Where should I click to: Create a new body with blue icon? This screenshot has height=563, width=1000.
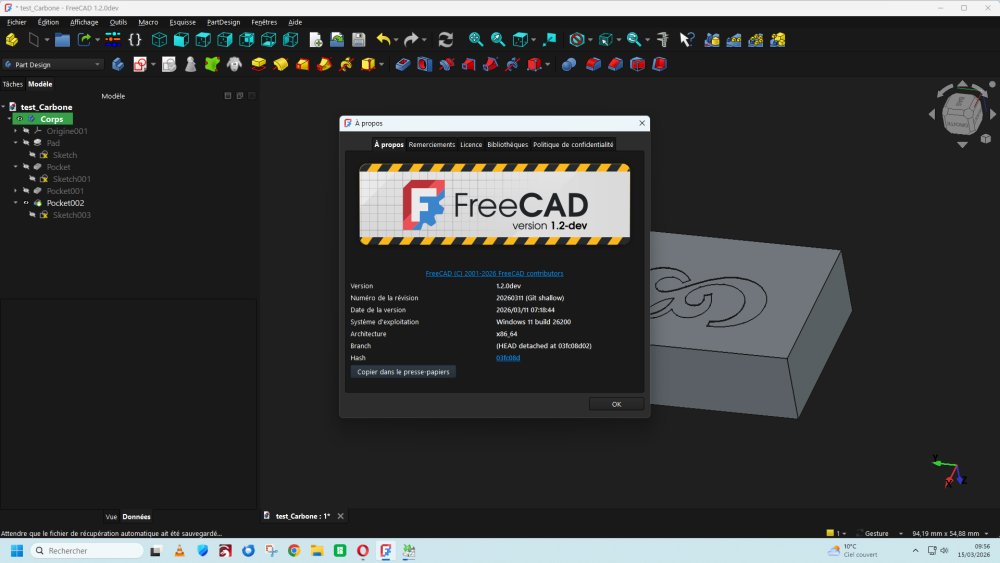(118, 64)
